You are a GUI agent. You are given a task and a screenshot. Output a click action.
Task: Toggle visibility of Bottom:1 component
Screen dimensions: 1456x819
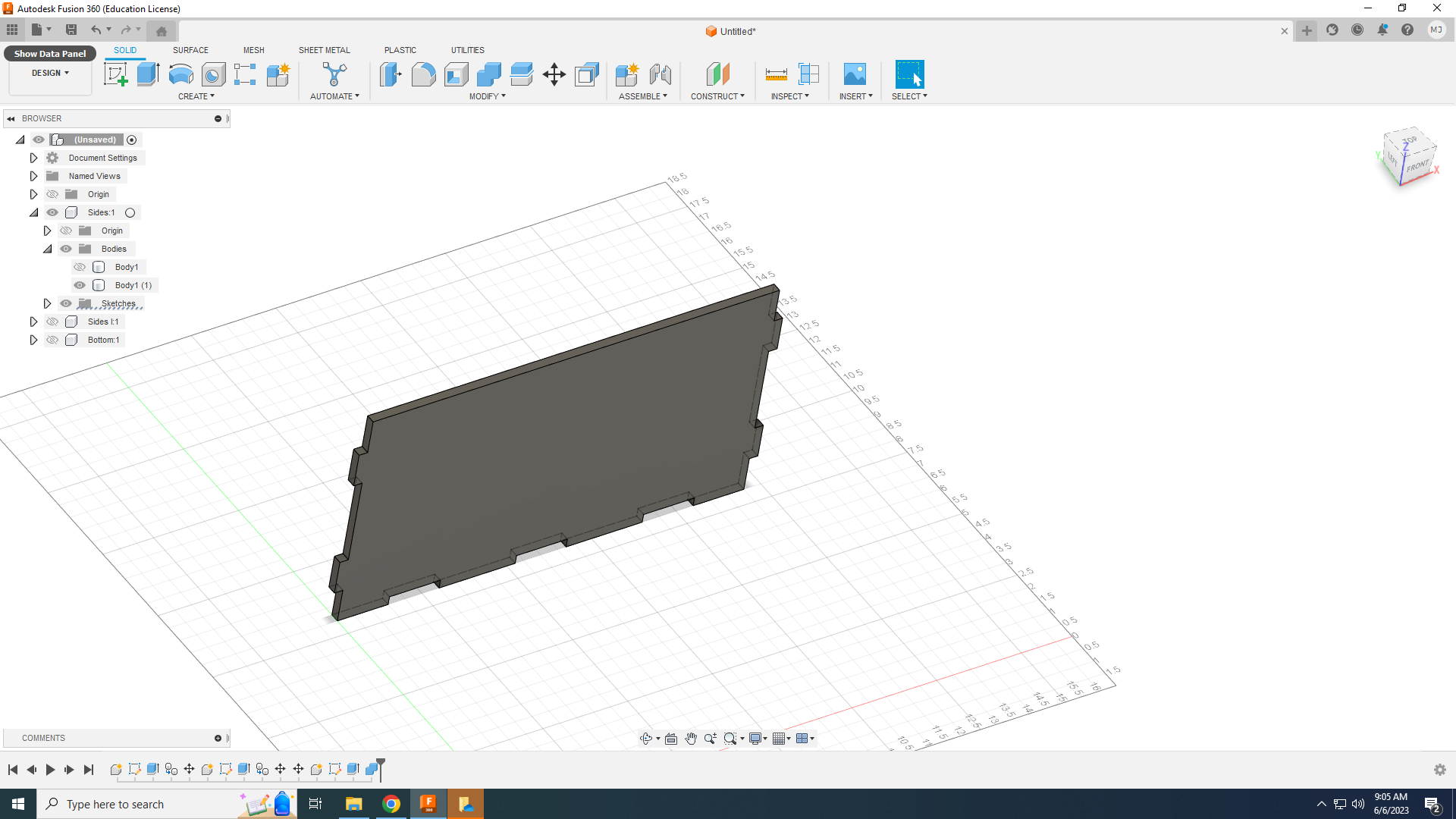pyautogui.click(x=52, y=340)
